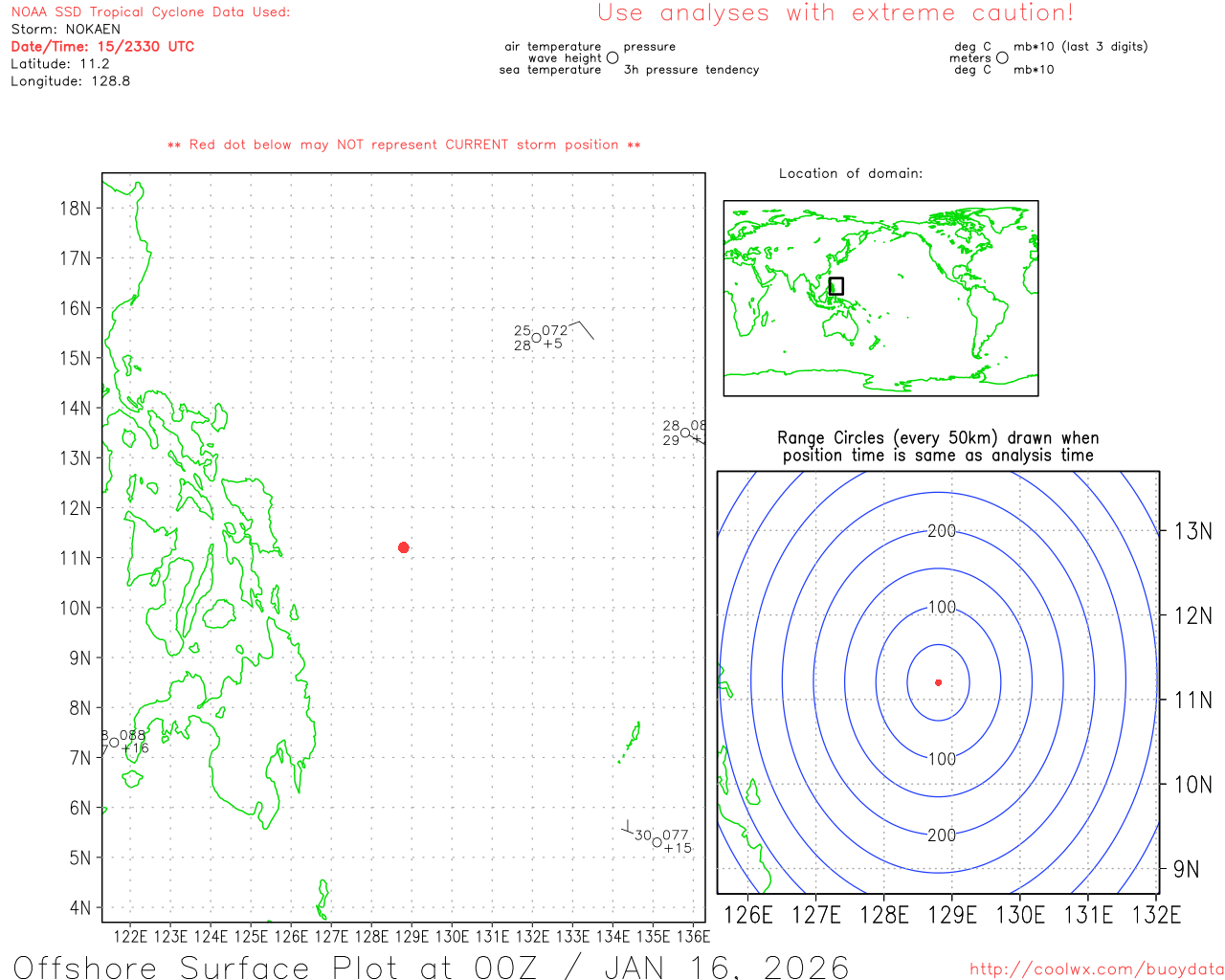1225x980 pixels.
Task: Click the '+15' pressure tendency value
Action: coord(678,848)
